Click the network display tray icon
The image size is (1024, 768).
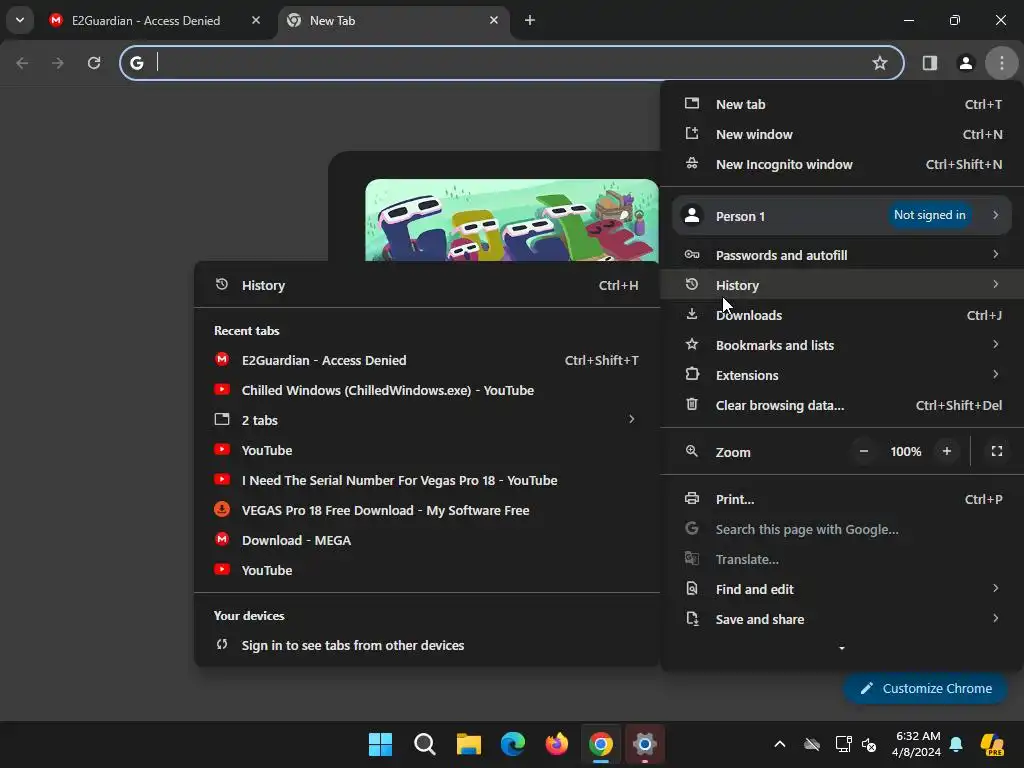click(x=843, y=744)
